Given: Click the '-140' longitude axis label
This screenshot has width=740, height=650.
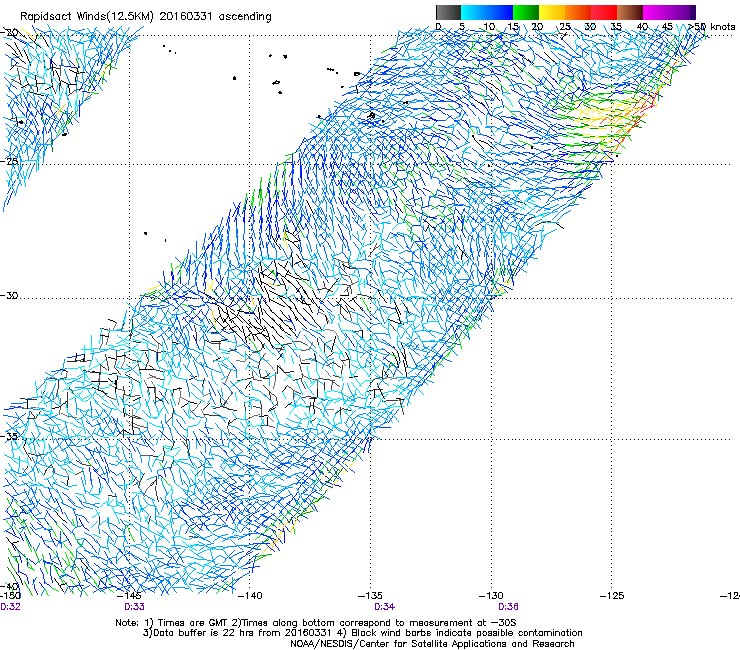Looking at the screenshot, I should coord(250,596).
